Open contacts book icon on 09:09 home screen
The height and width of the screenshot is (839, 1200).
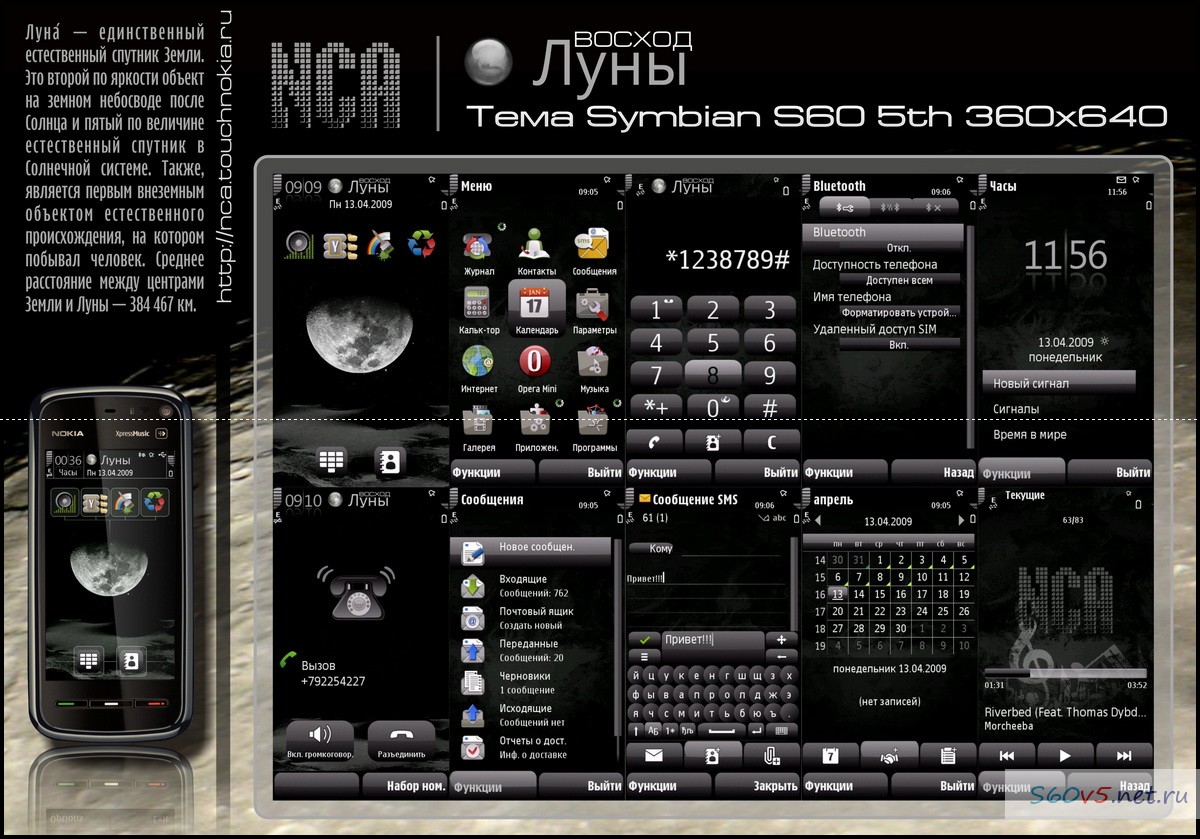point(389,461)
